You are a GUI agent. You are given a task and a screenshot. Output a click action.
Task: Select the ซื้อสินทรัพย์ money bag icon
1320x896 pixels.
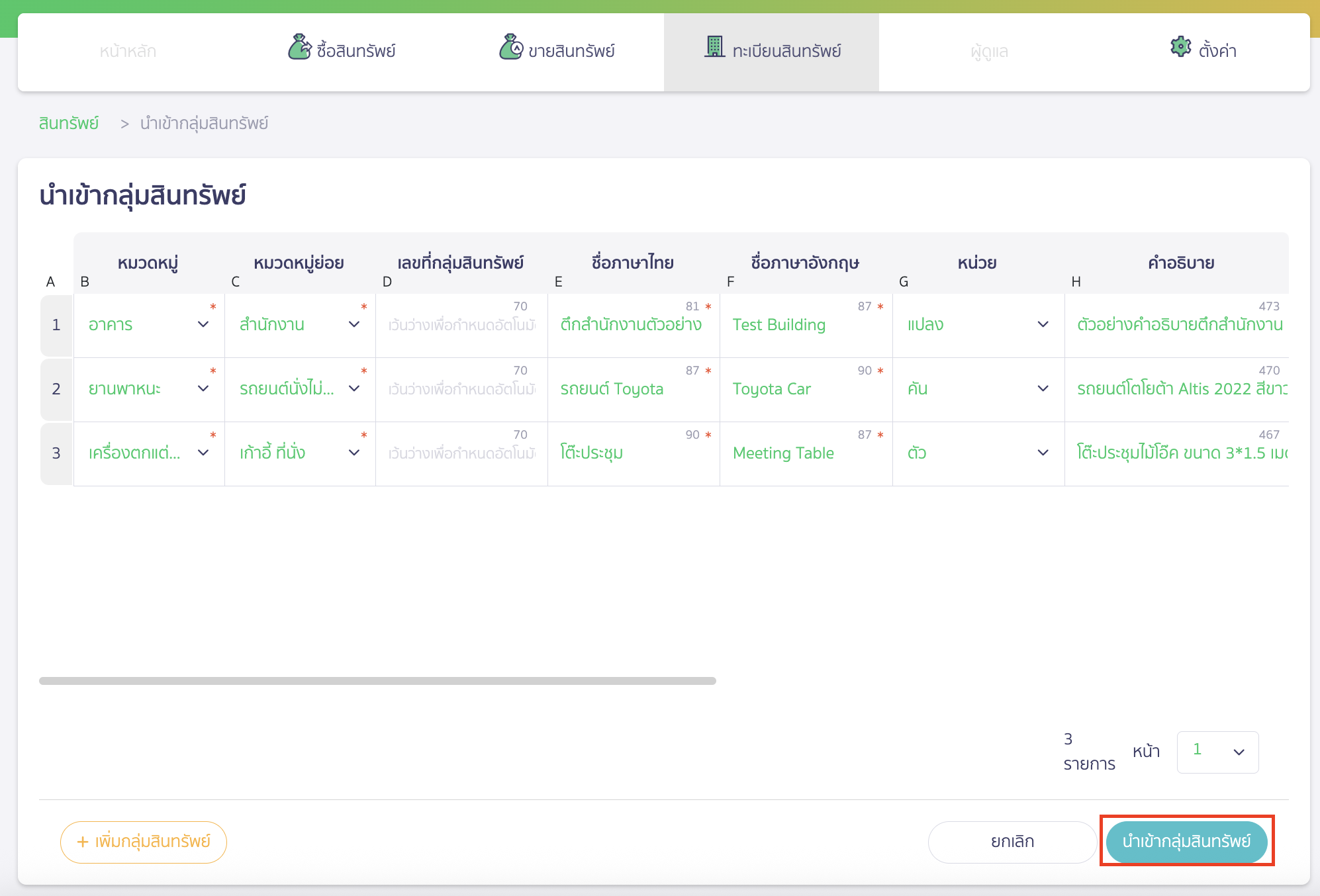[x=301, y=46]
